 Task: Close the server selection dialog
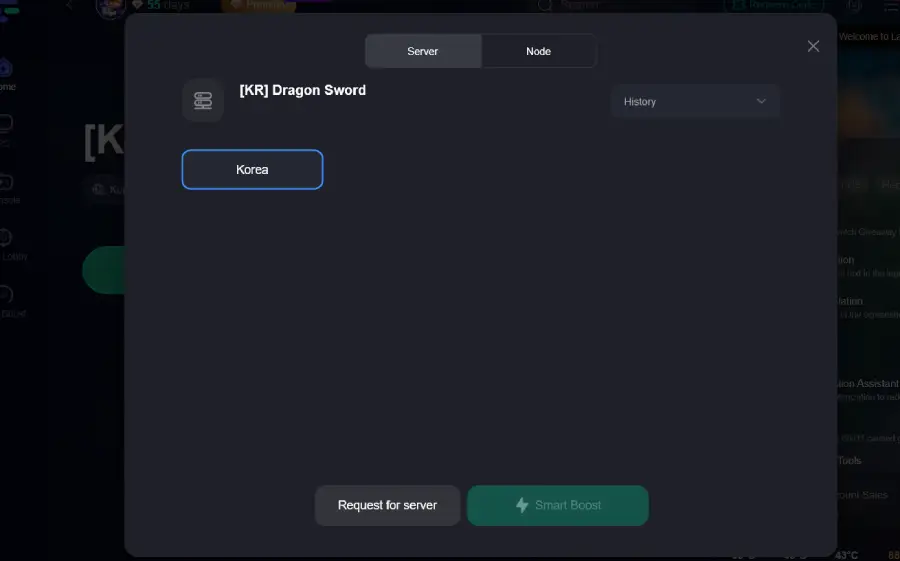[813, 46]
